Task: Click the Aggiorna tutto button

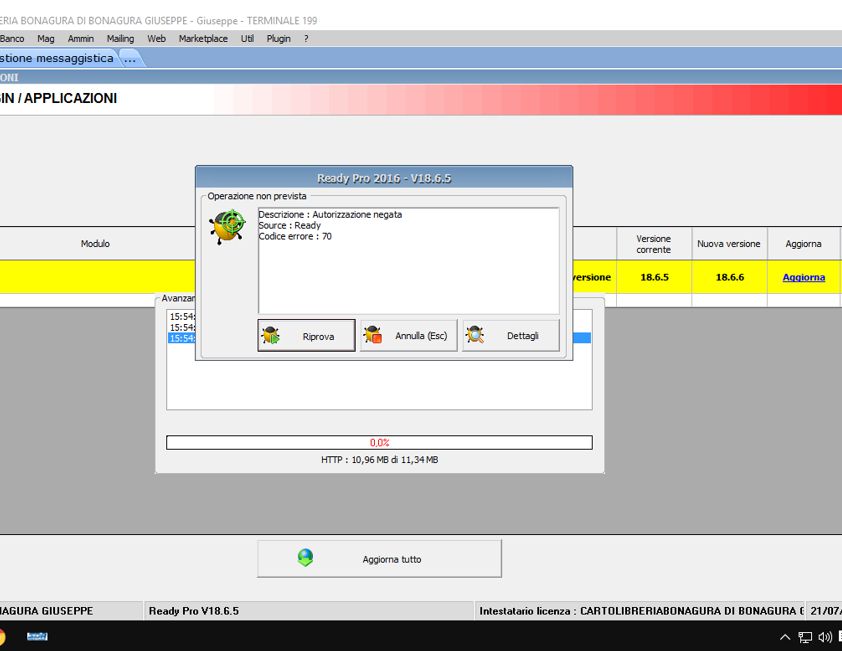Action: tap(379, 559)
